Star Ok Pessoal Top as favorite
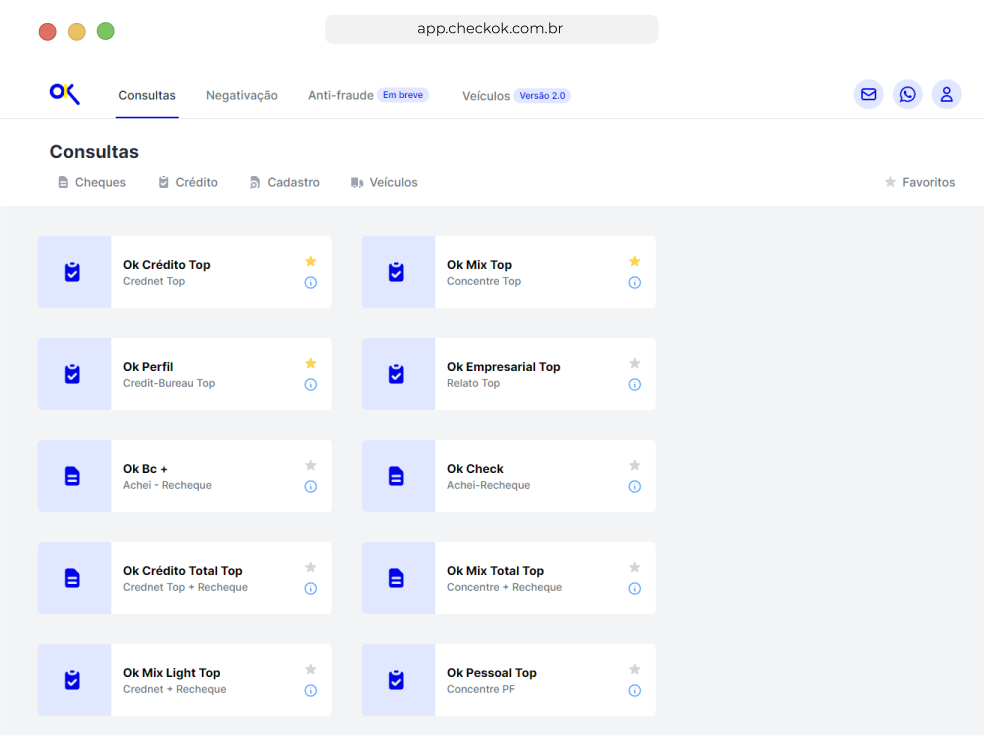 point(634,669)
